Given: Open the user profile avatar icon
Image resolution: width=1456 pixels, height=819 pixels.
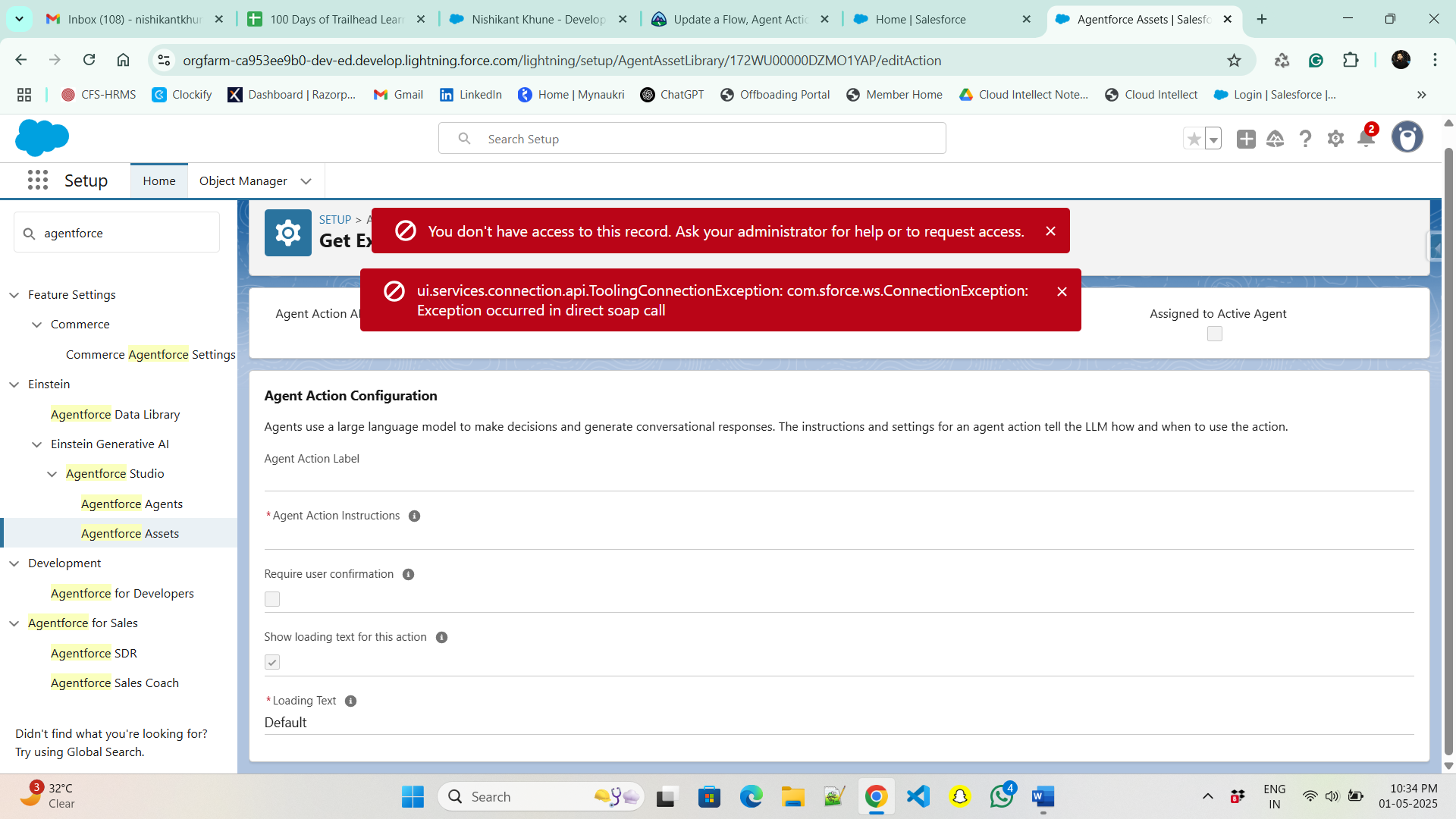Looking at the screenshot, I should [1407, 138].
